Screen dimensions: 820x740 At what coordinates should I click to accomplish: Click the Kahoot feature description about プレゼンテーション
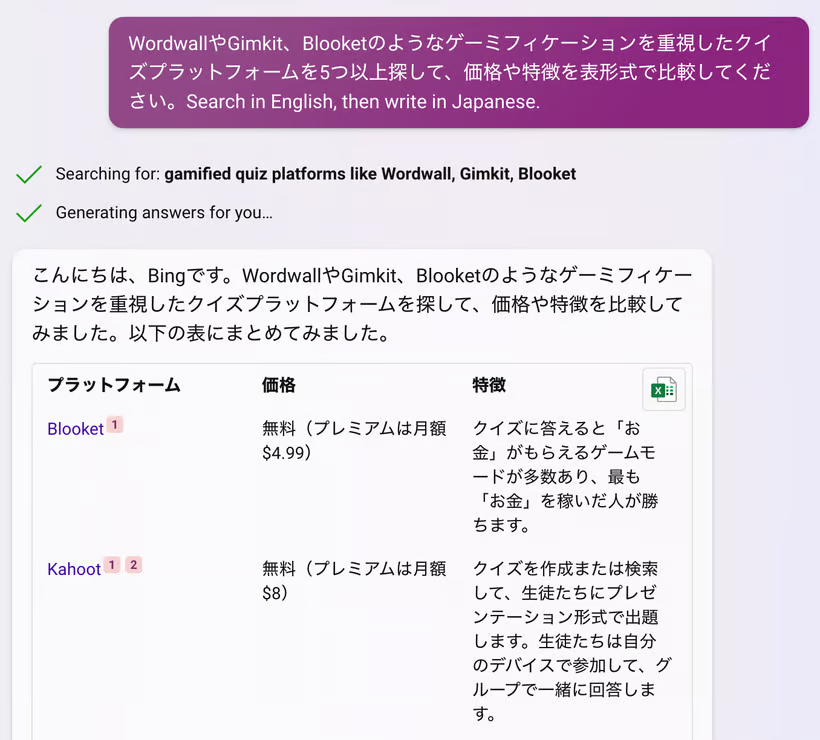565,640
